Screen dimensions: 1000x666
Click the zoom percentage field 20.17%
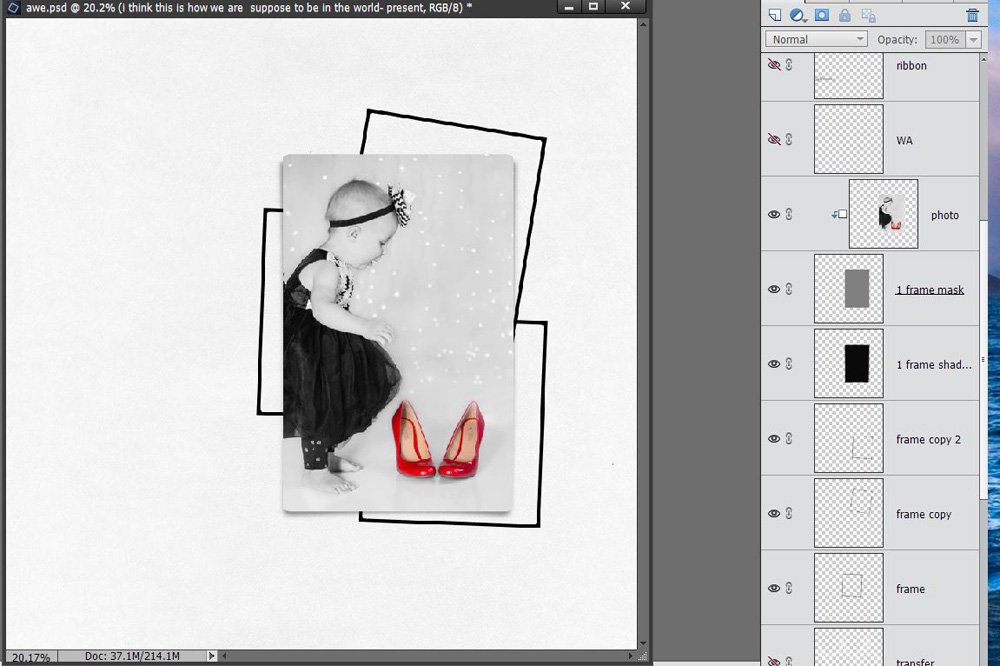pos(31,656)
